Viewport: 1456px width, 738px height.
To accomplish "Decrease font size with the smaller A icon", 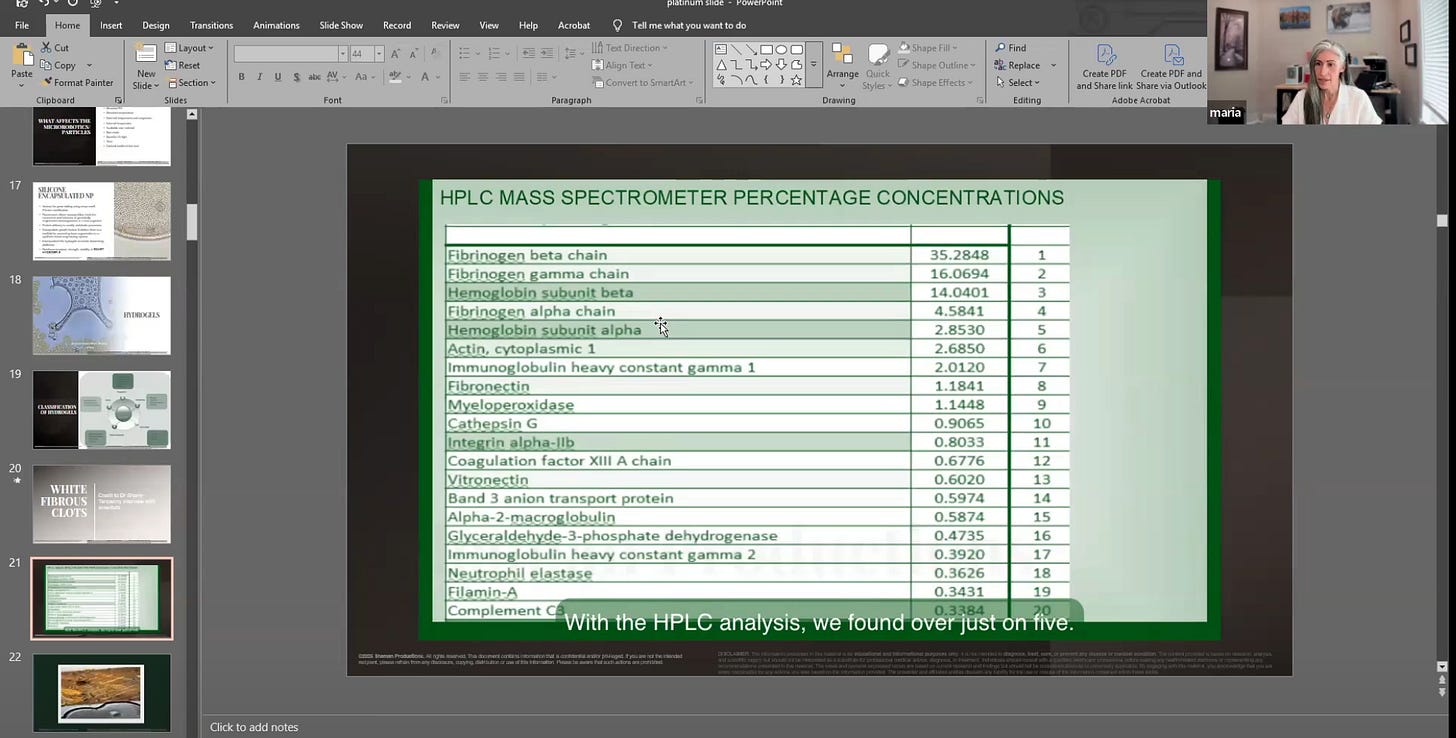I will coord(414,54).
